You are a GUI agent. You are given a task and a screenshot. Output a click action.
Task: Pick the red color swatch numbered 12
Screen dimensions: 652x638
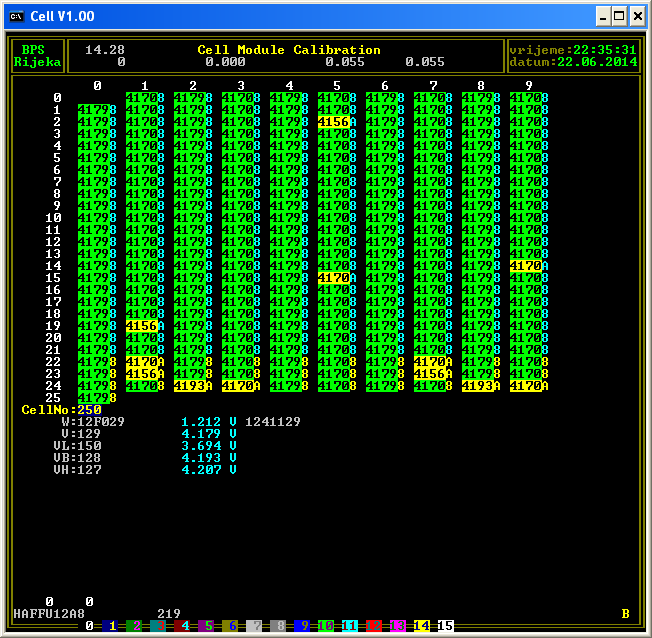(375, 626)
